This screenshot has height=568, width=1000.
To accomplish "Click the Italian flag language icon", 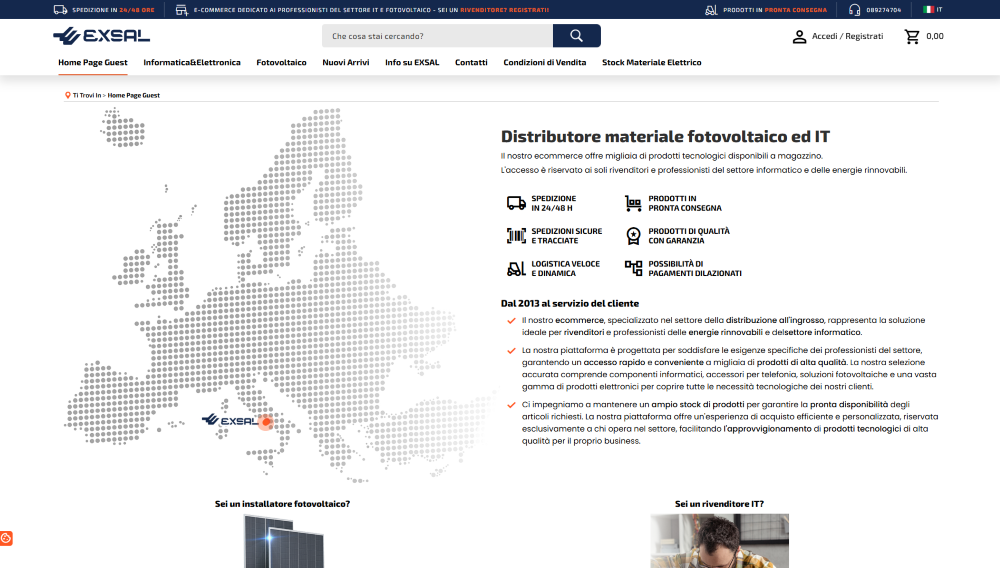I will 928,9.
